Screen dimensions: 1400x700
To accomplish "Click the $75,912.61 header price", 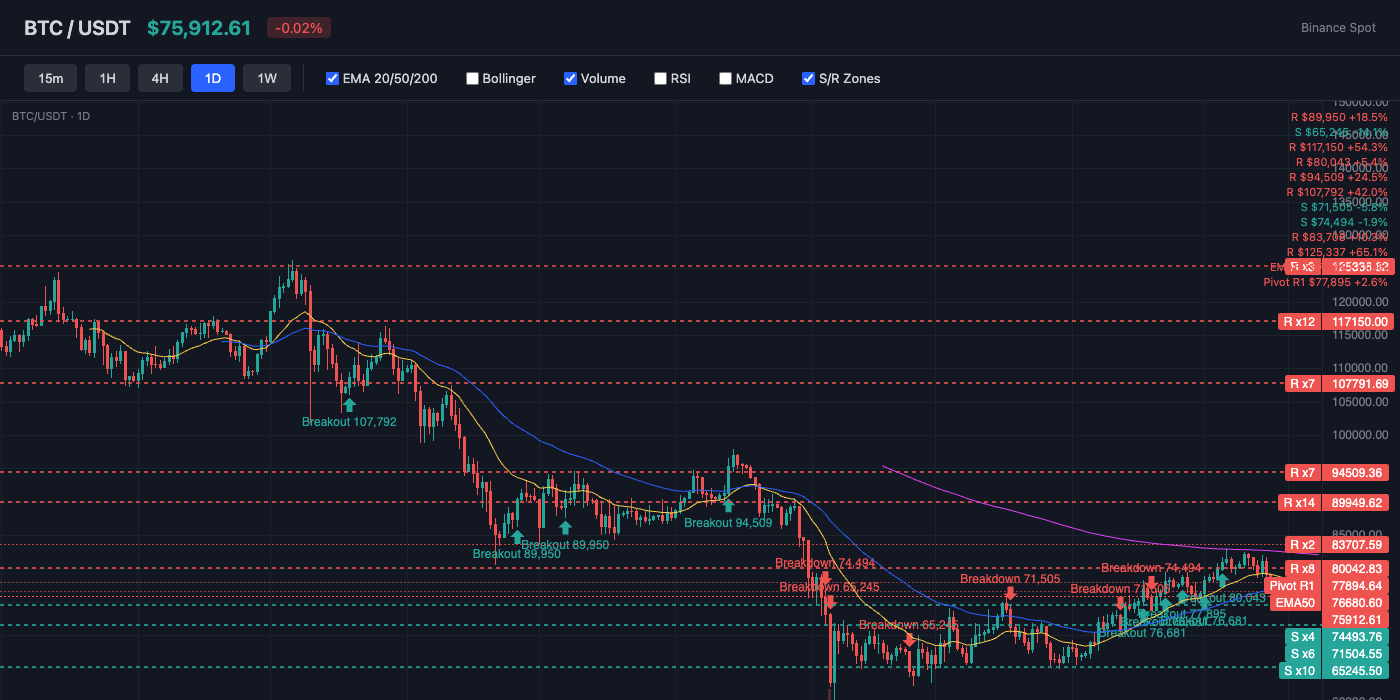I will point(199,28).
